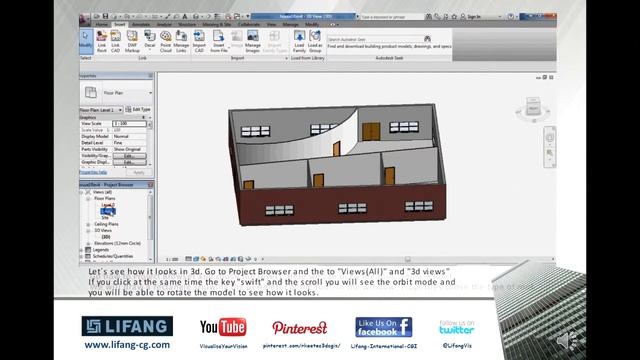Image resolution: width=640 pixels, height=360 pixels.
Task: Expand the Legends tree node
Action: click(x=82, y=250)
